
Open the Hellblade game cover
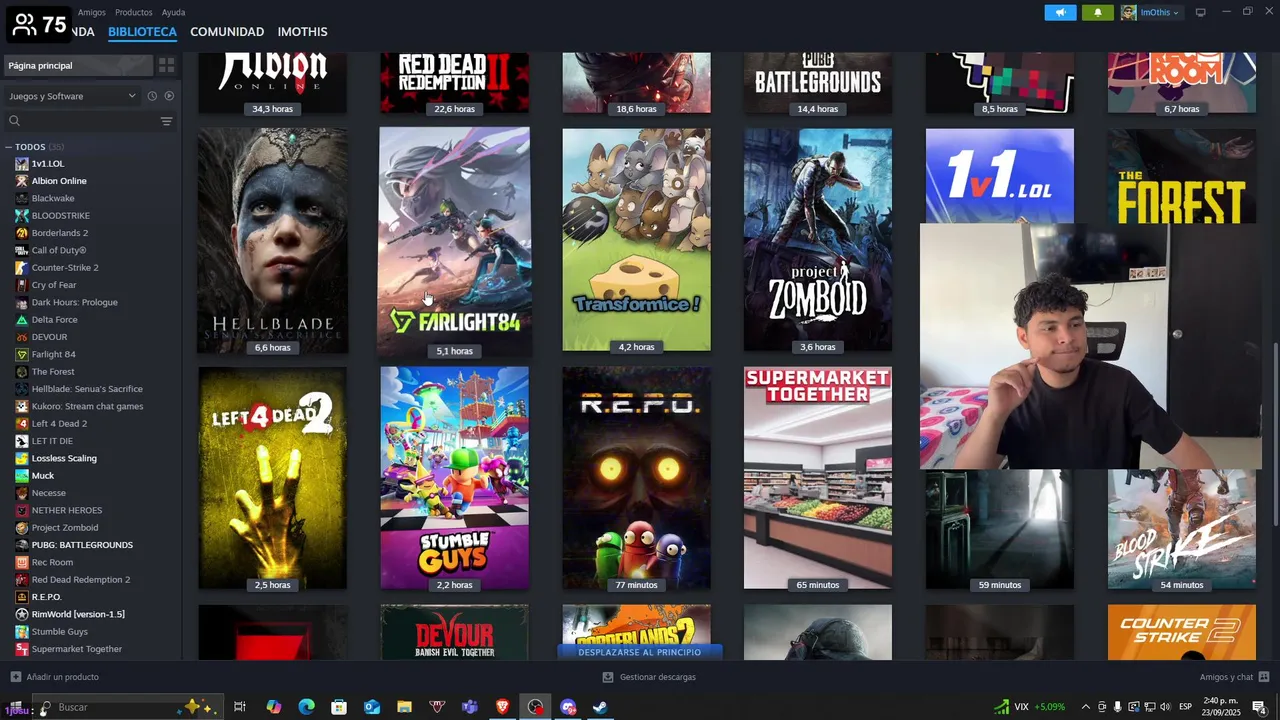pyautogui.click(x=273, y=240)
